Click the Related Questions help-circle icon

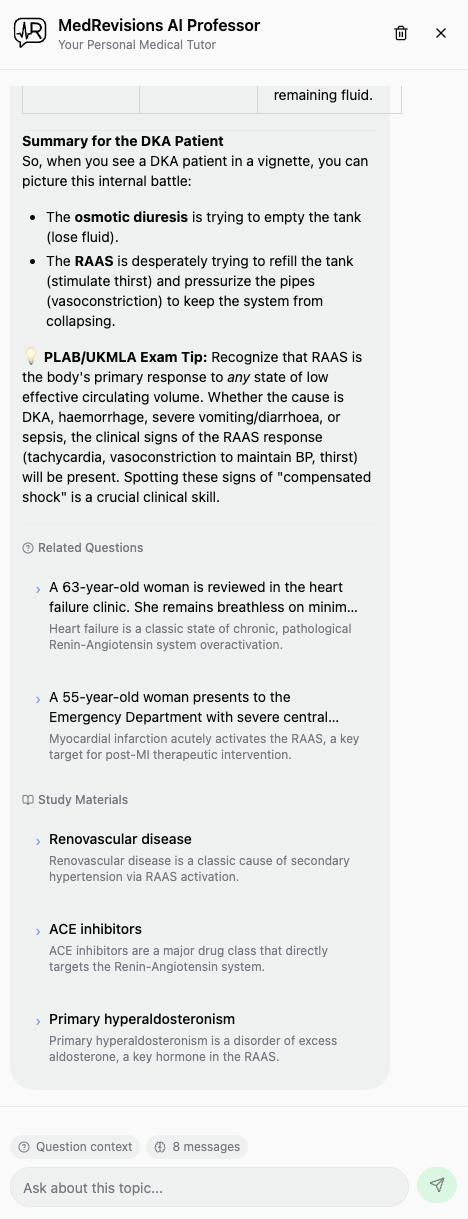[x=28, y=548]
